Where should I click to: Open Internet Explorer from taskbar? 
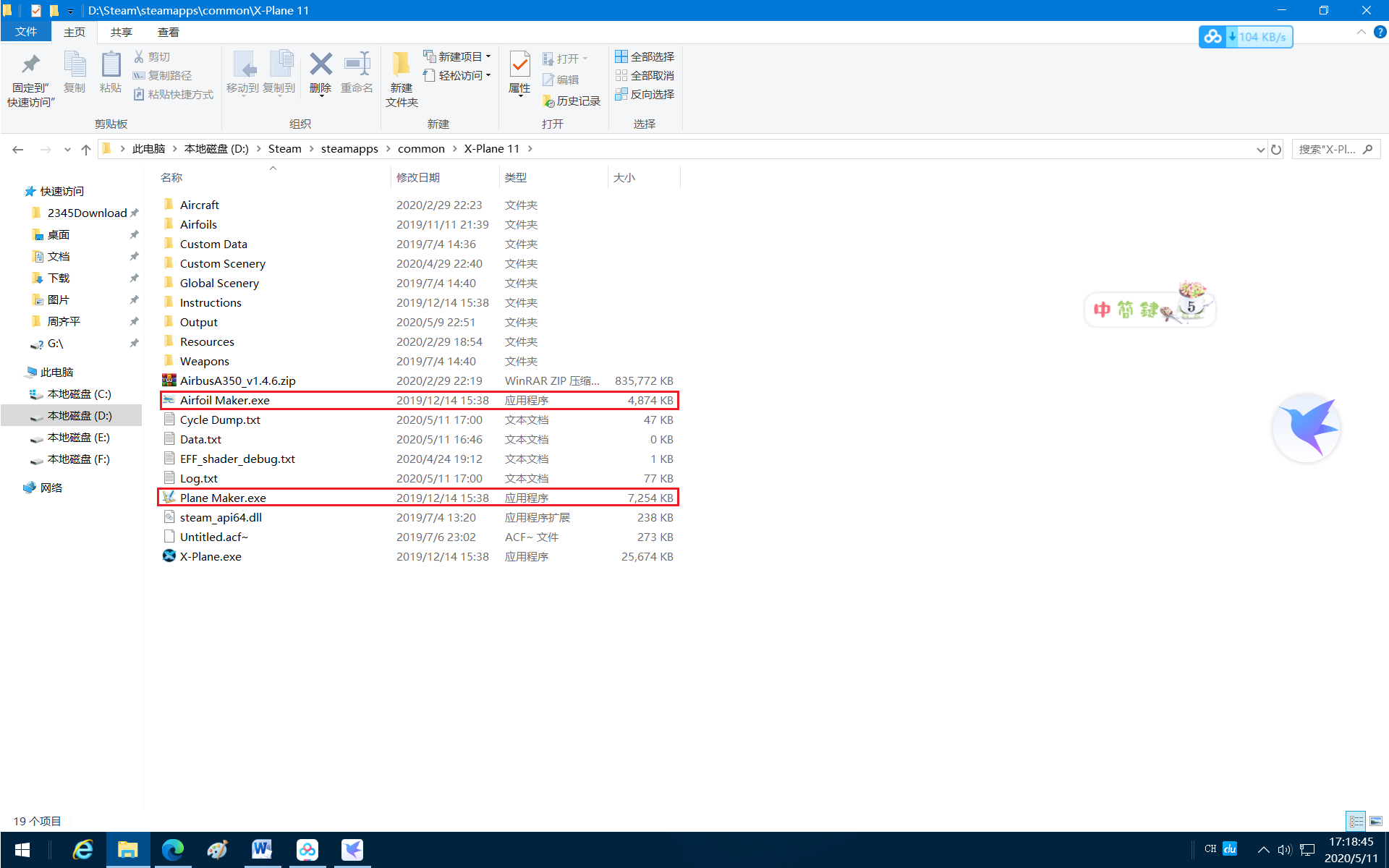[83, 850]
